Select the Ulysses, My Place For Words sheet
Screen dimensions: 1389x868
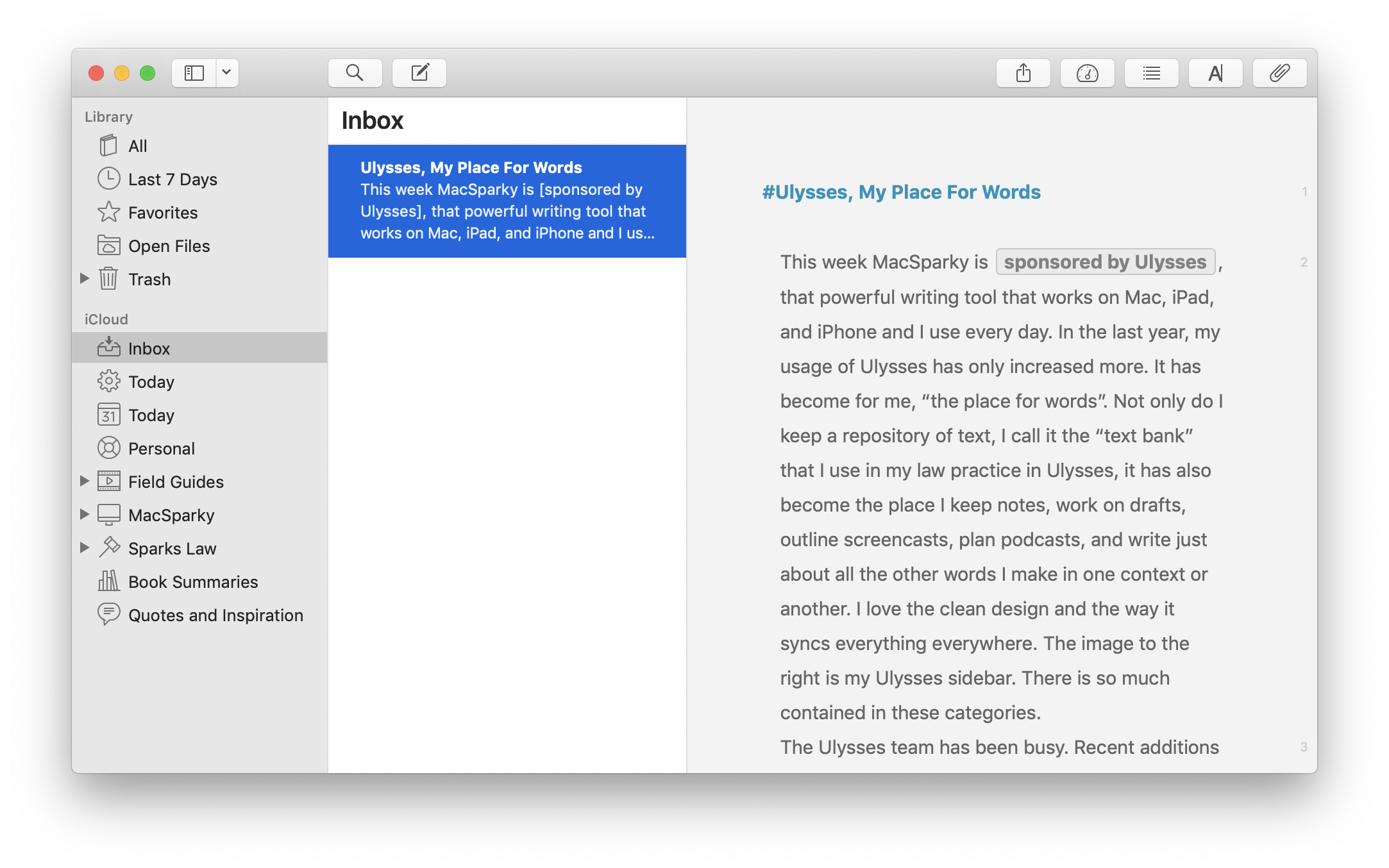coord(507,201)
